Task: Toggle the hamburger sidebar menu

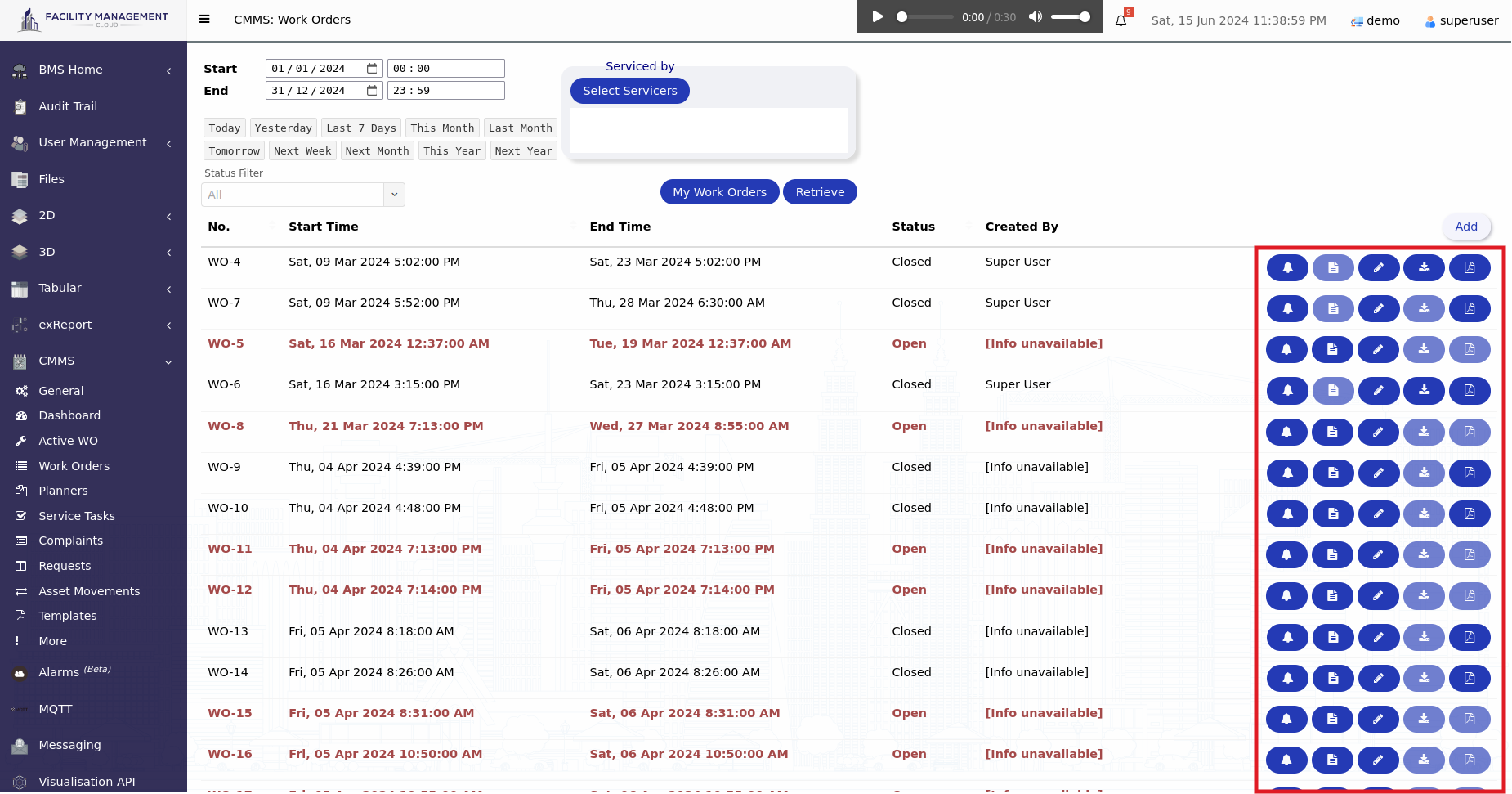Action: pos(204,19)
